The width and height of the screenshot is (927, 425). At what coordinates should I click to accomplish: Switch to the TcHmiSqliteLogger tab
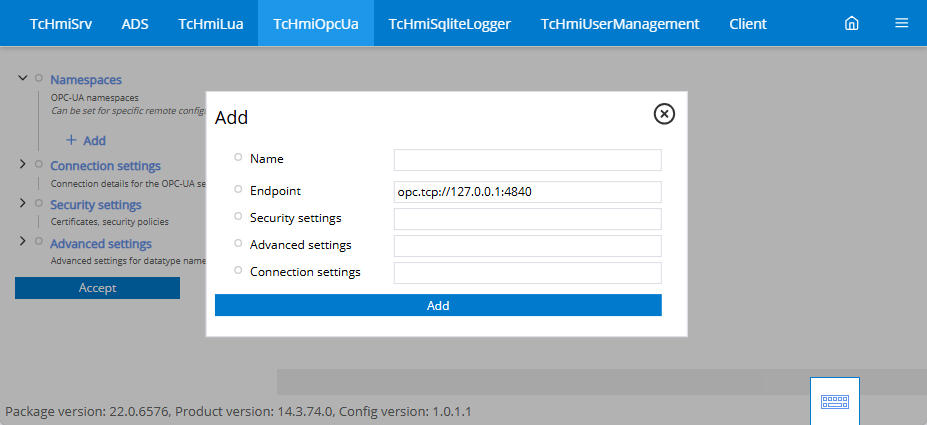tap(449, 24)
